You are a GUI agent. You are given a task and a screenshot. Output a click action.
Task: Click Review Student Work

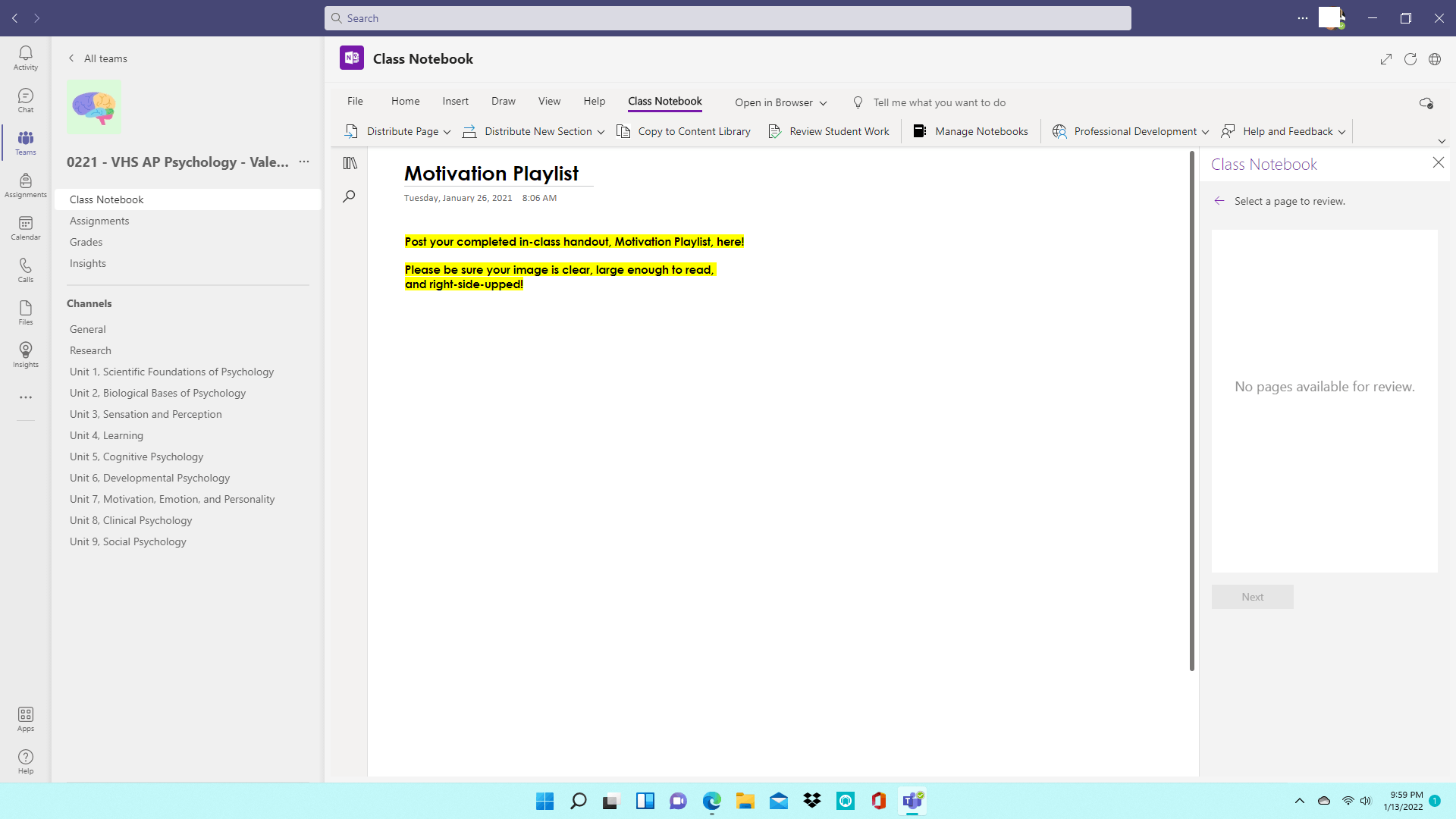[x=829, y=131]
